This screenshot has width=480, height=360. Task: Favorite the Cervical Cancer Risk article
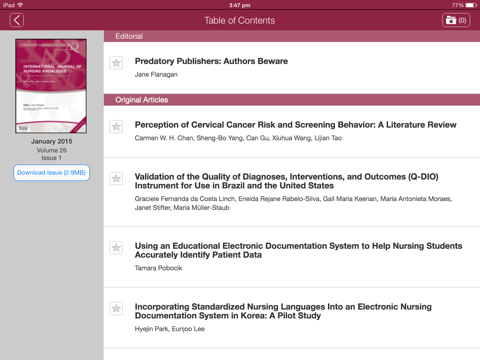click(116, 126)
